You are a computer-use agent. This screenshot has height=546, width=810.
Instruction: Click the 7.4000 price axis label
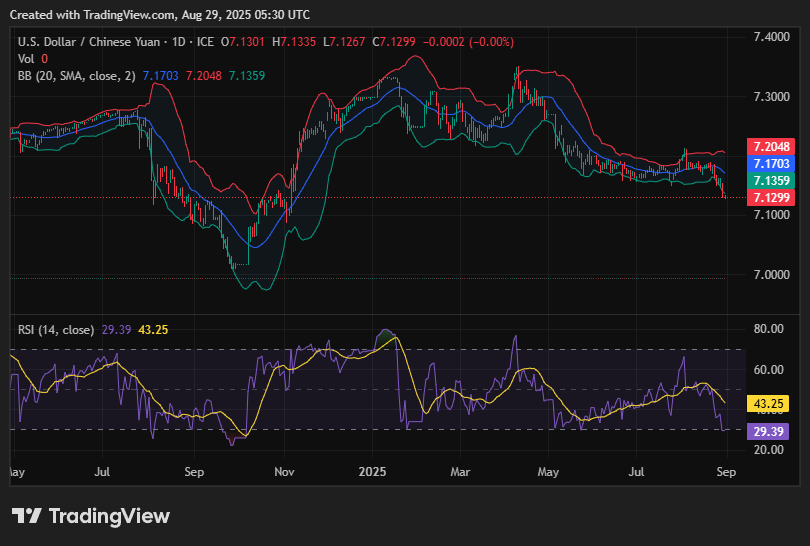[771, 37]
